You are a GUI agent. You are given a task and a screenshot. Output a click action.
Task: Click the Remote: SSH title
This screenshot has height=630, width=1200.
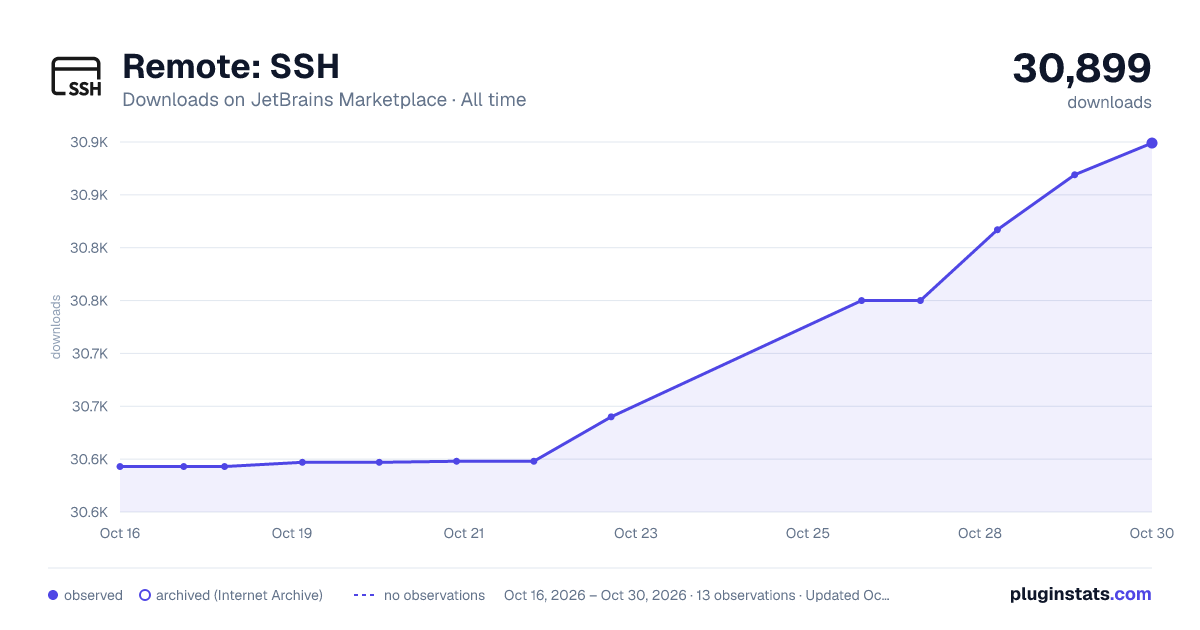(231, 66)
